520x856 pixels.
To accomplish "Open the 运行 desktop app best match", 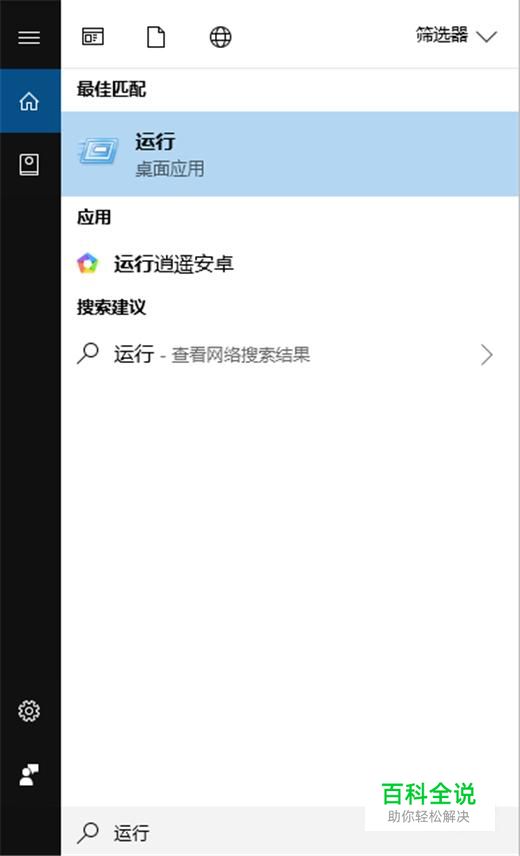I will click(x=290, y=154).
